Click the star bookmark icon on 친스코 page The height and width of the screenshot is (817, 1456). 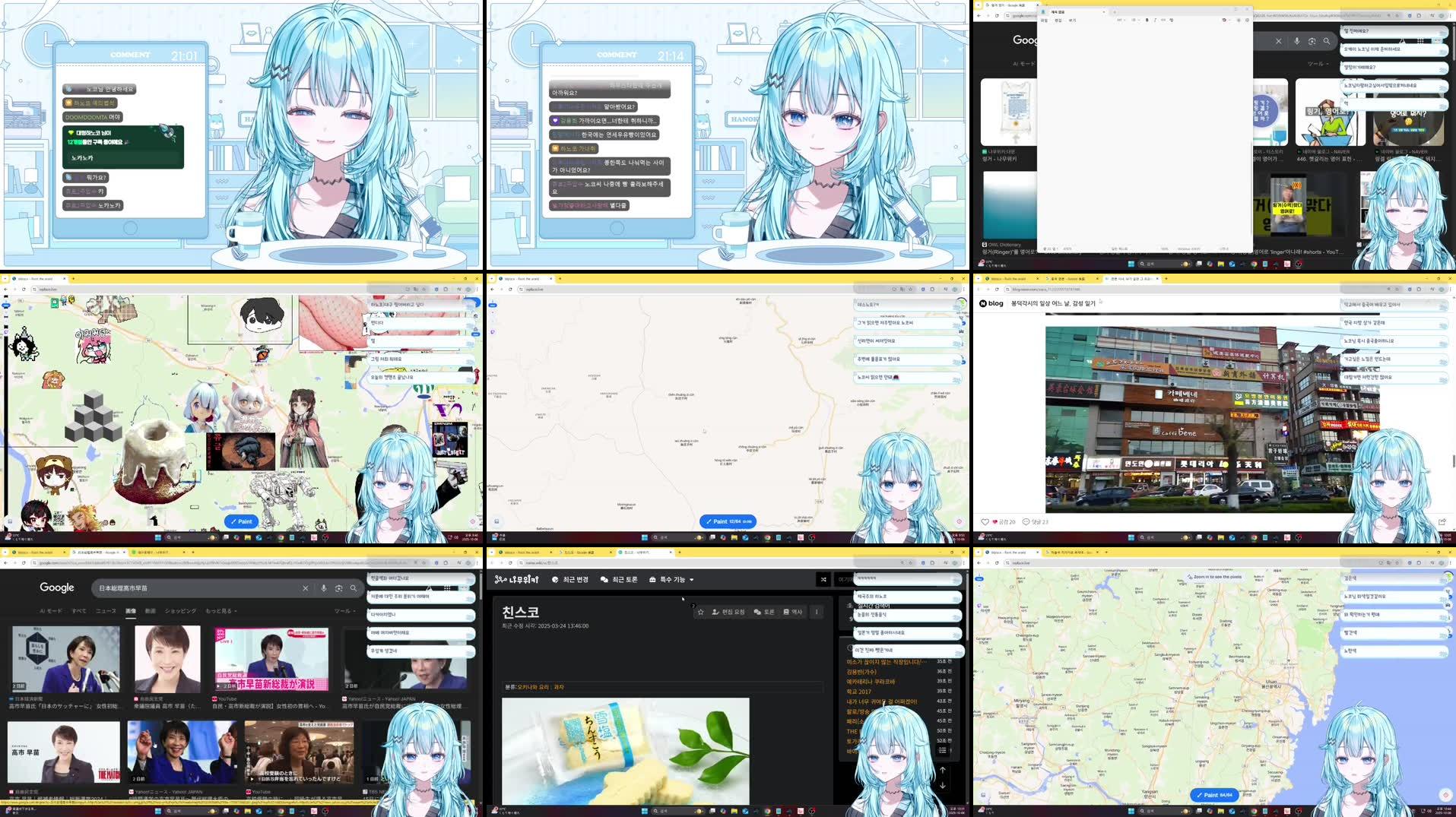coord(700,612)
